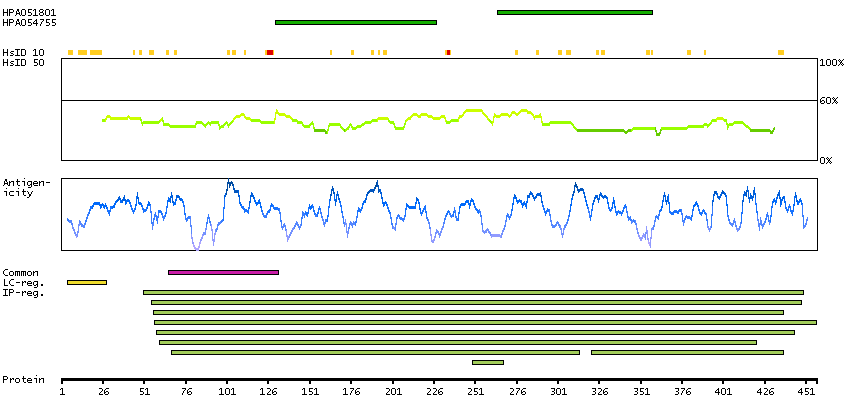Click the Antigenicity plot label
The width and height of the screenshot is (850, 420).
26,187
